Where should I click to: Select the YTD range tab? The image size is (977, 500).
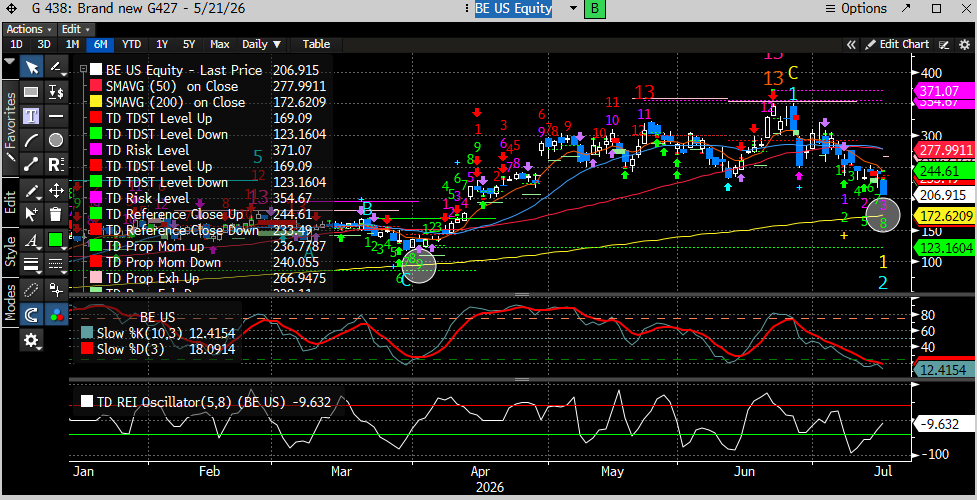tap(131, 44)
